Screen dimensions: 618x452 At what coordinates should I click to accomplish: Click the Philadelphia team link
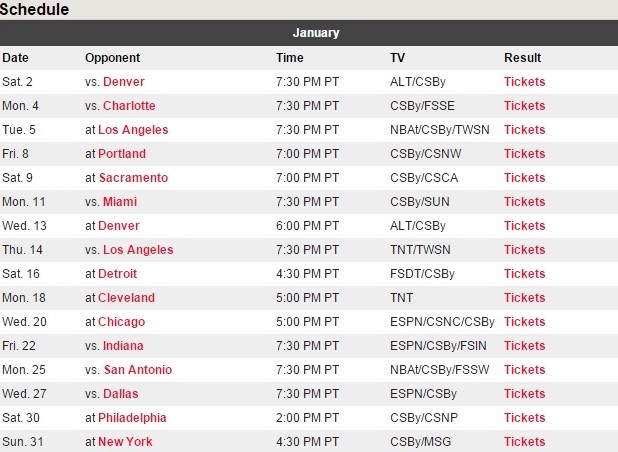pos(132,419)
